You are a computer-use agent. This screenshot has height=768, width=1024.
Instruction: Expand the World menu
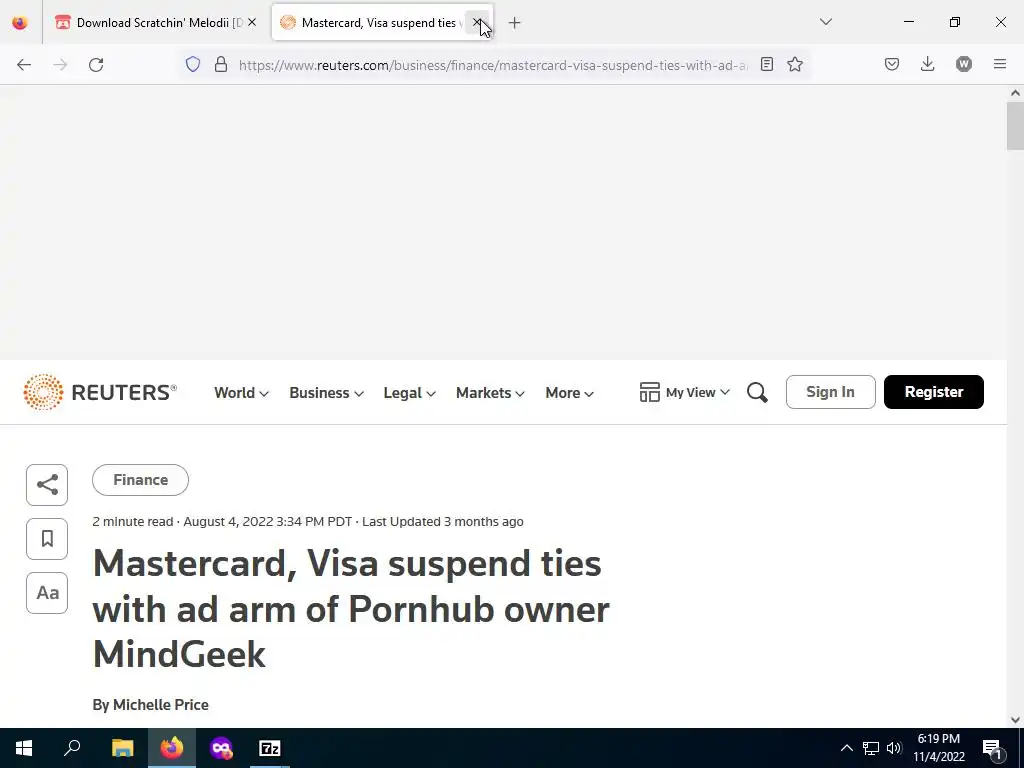[x=241, y=392]
